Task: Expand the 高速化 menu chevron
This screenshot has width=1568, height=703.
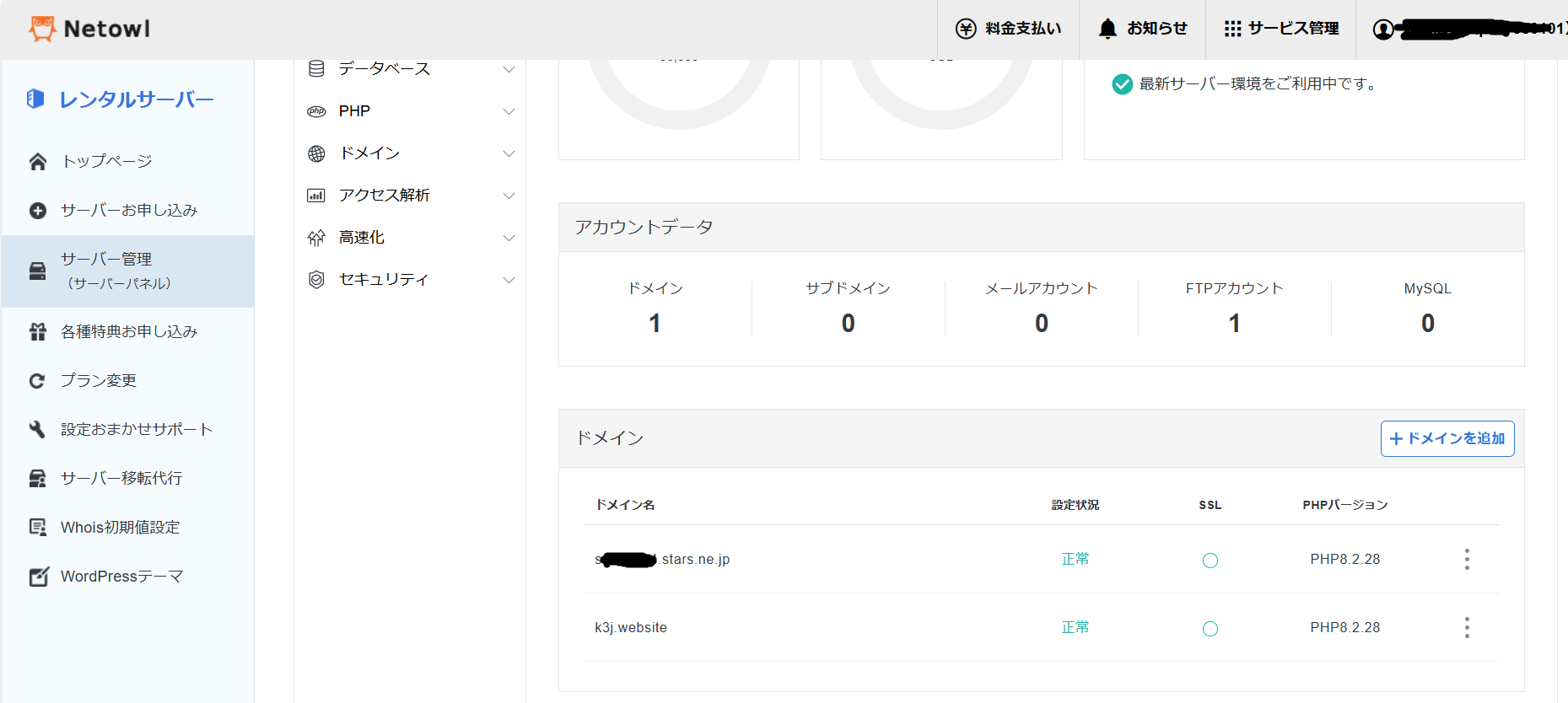Action: tap(509, 238)
